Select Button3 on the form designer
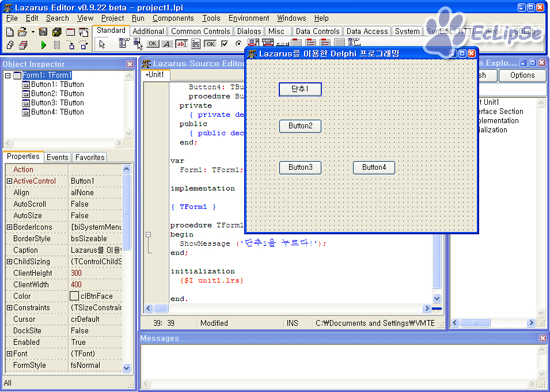 300,167
